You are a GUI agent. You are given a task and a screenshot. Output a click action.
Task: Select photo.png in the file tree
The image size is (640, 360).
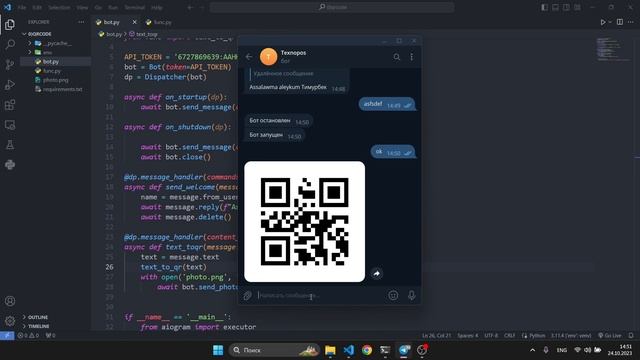pyautogui.click(x=56, y=80)
